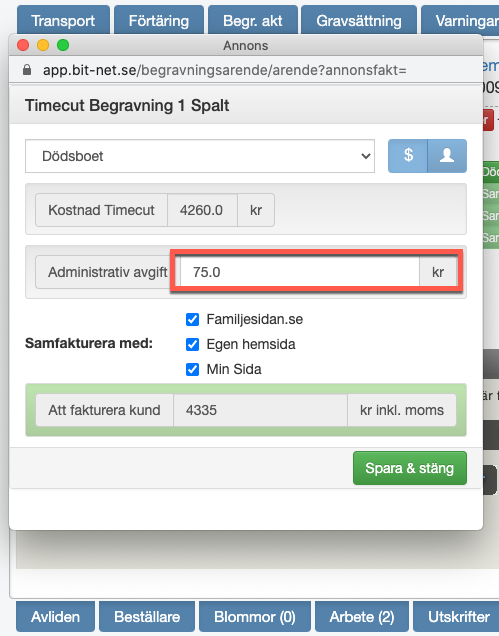This screenshot has height=636, width=499.
Task: Open the Arbete (2) tab
Action: (x=362, y=617)
